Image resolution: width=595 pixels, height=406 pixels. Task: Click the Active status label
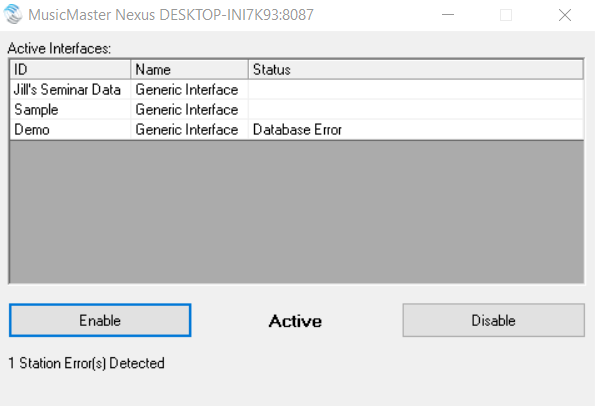(295, 321)
